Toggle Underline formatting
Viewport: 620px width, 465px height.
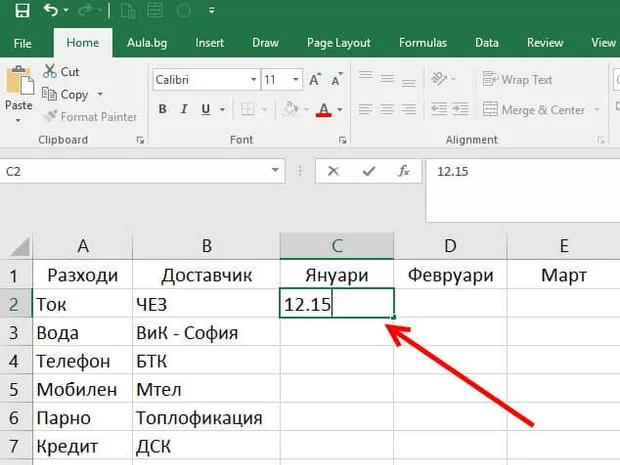[206, 109]
